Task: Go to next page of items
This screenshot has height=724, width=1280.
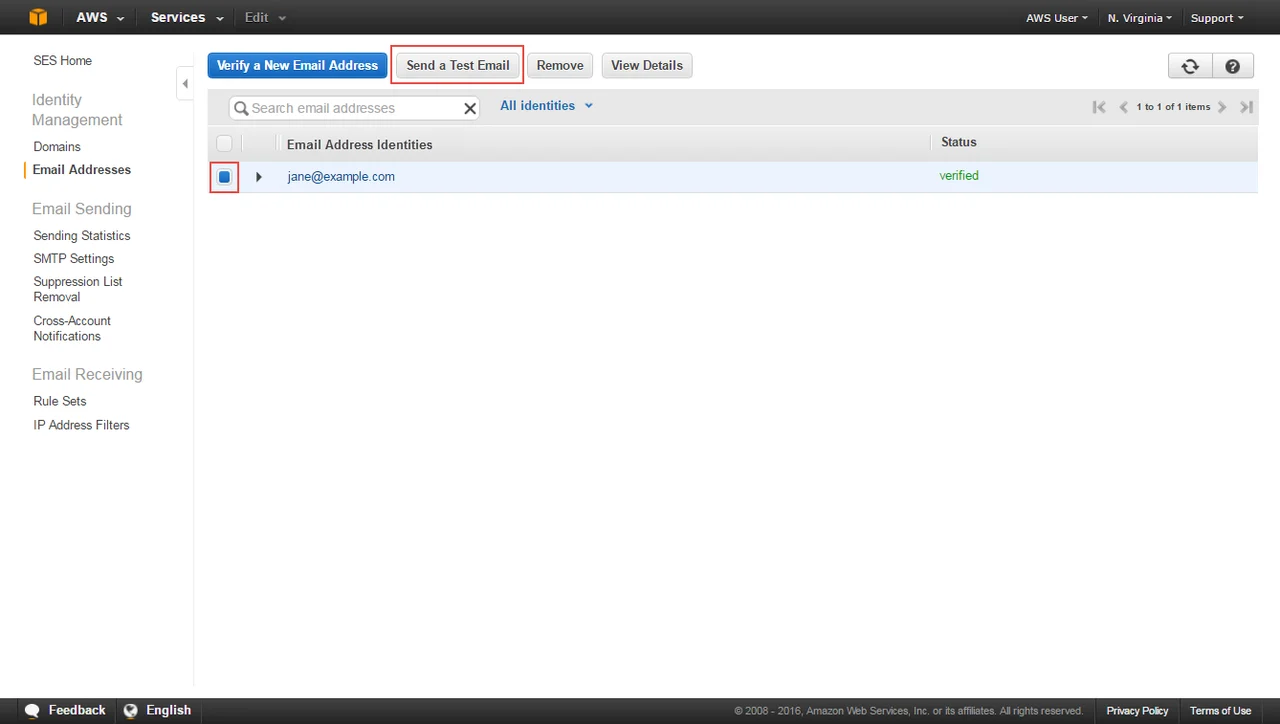Action: pos(1222,107)
